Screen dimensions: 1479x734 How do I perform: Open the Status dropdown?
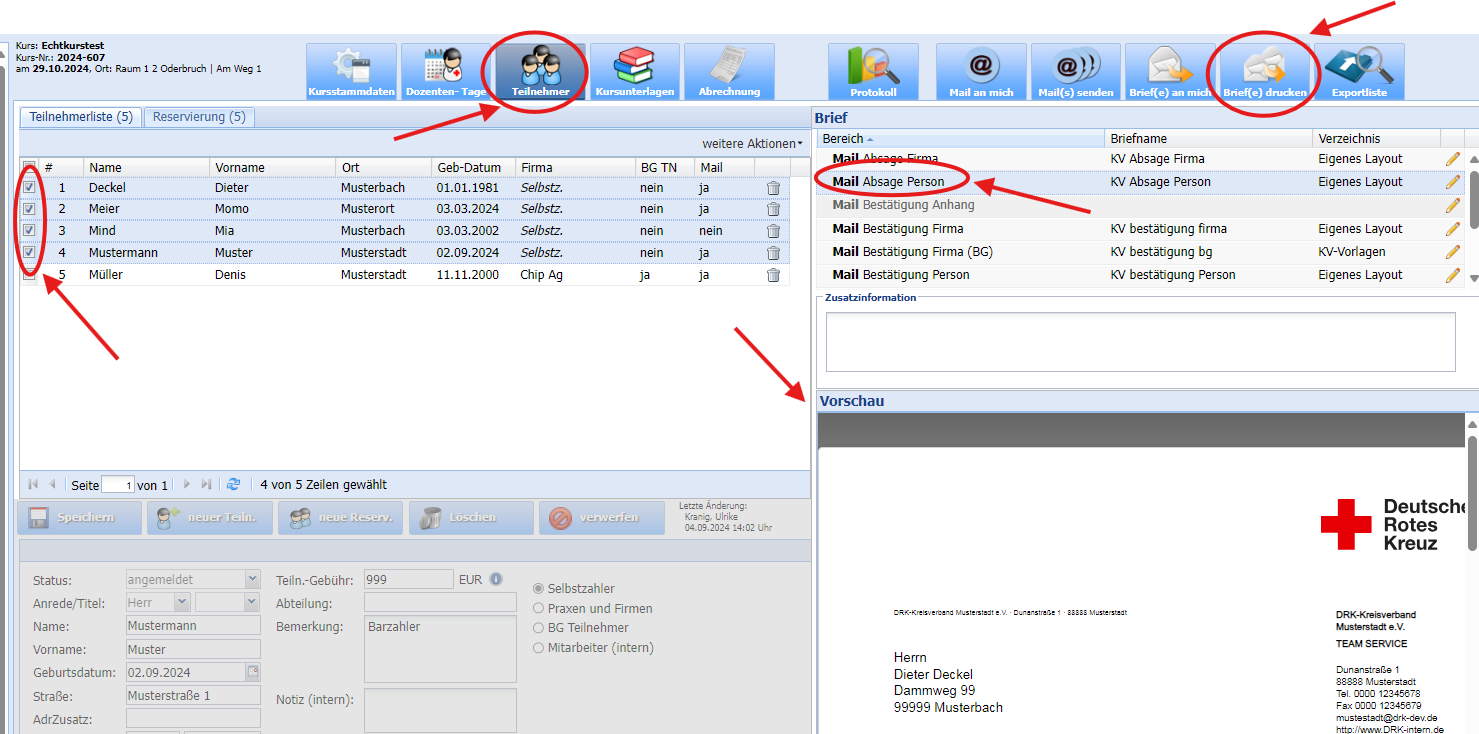[252, 580]
